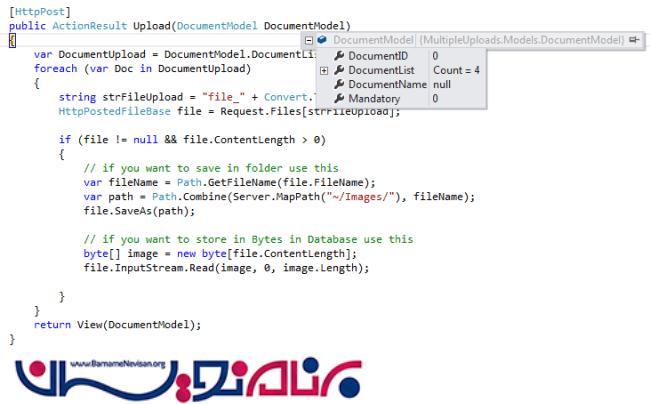Image resolution: width=650 pixels, height=404 pixels.
Task: Click the foreach keyword
Action: click(56, 68)
